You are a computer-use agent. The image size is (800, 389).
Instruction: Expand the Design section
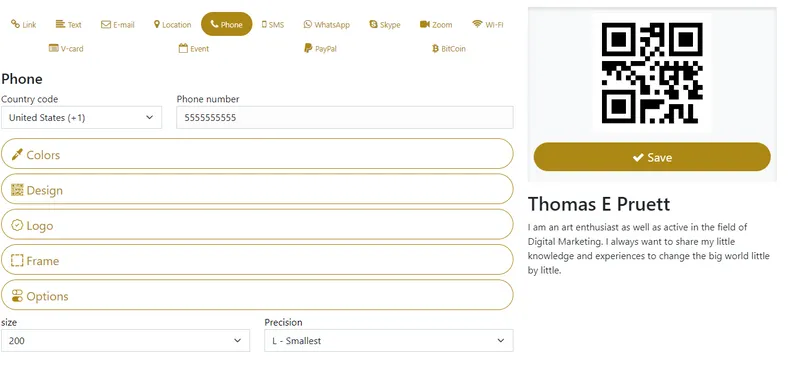coord(257,189)
